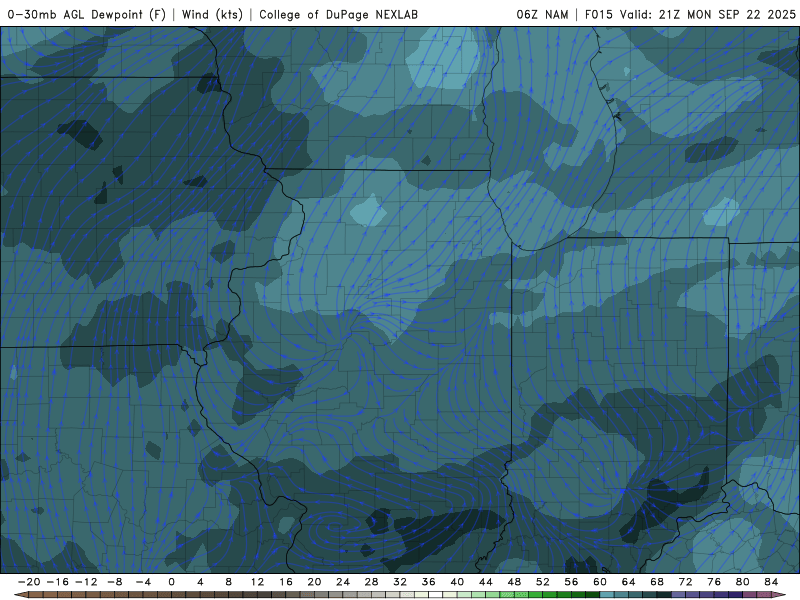Click the 36 legend value
Screen dimensions: 800x600
coord(429,582)
